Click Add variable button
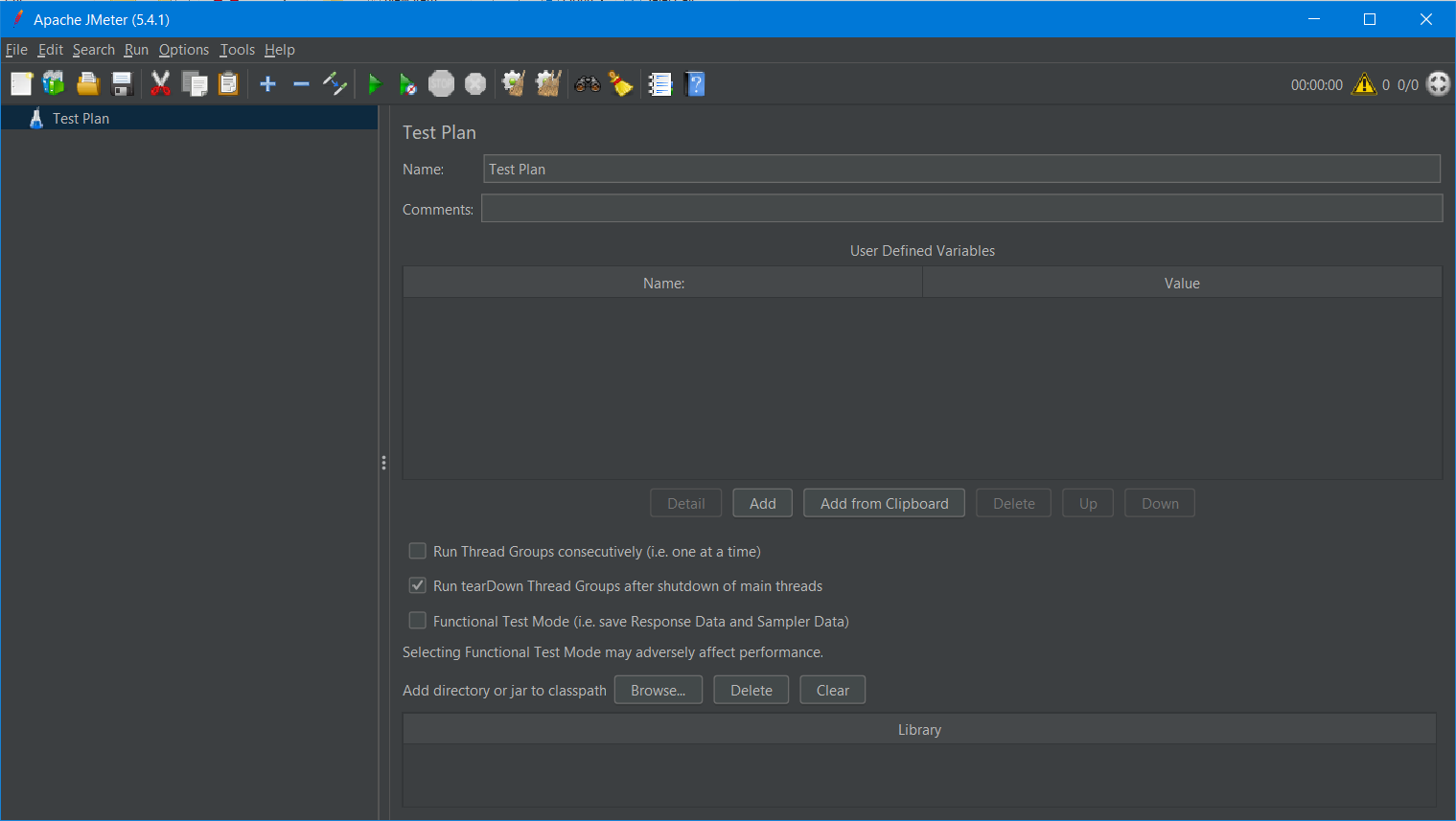Screen dimensions: 1456x821 pyautogui.click(x=763, y=503)
